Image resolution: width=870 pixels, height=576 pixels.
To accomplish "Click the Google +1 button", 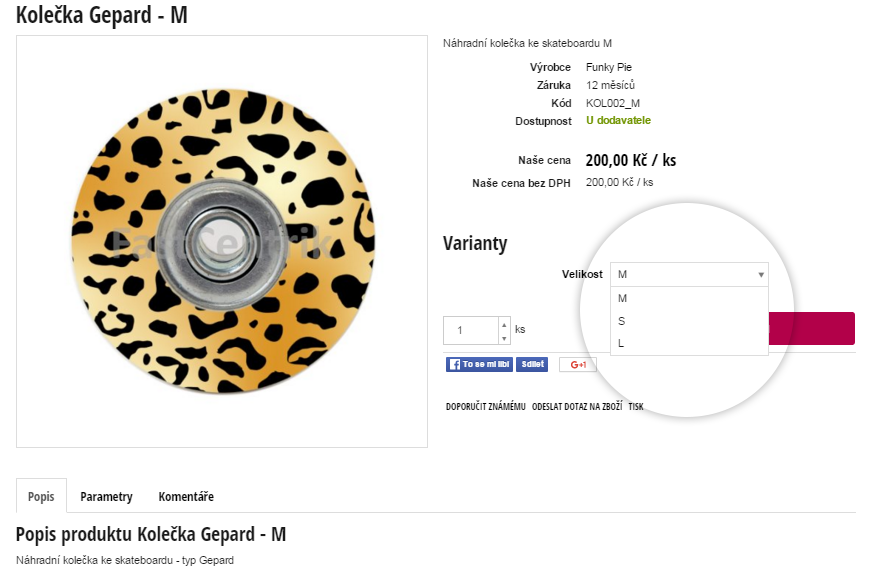I will [578, 365].
